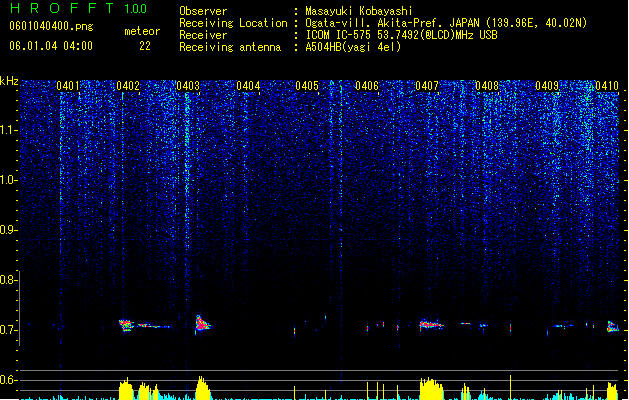Click the 0408 time label
The width and height of the screenshot is (629, 400).
click(x=487, y=86)
